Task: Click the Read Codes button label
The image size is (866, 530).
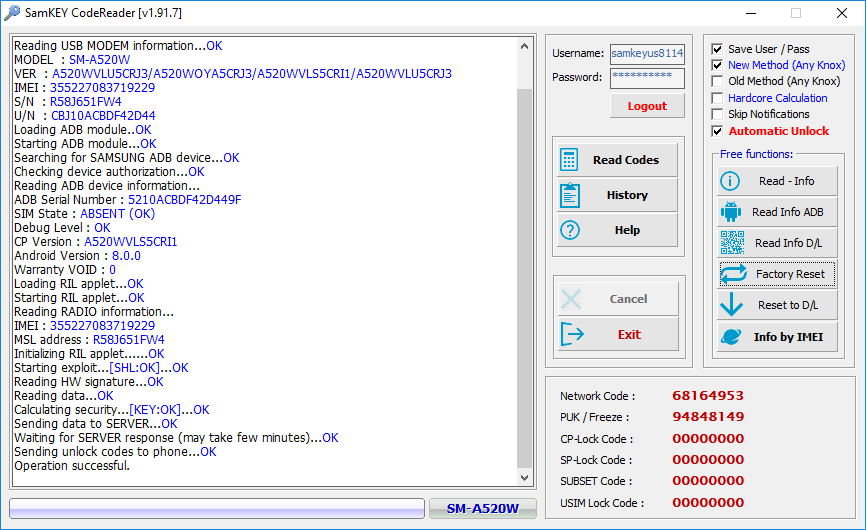Action: point(626,160)
